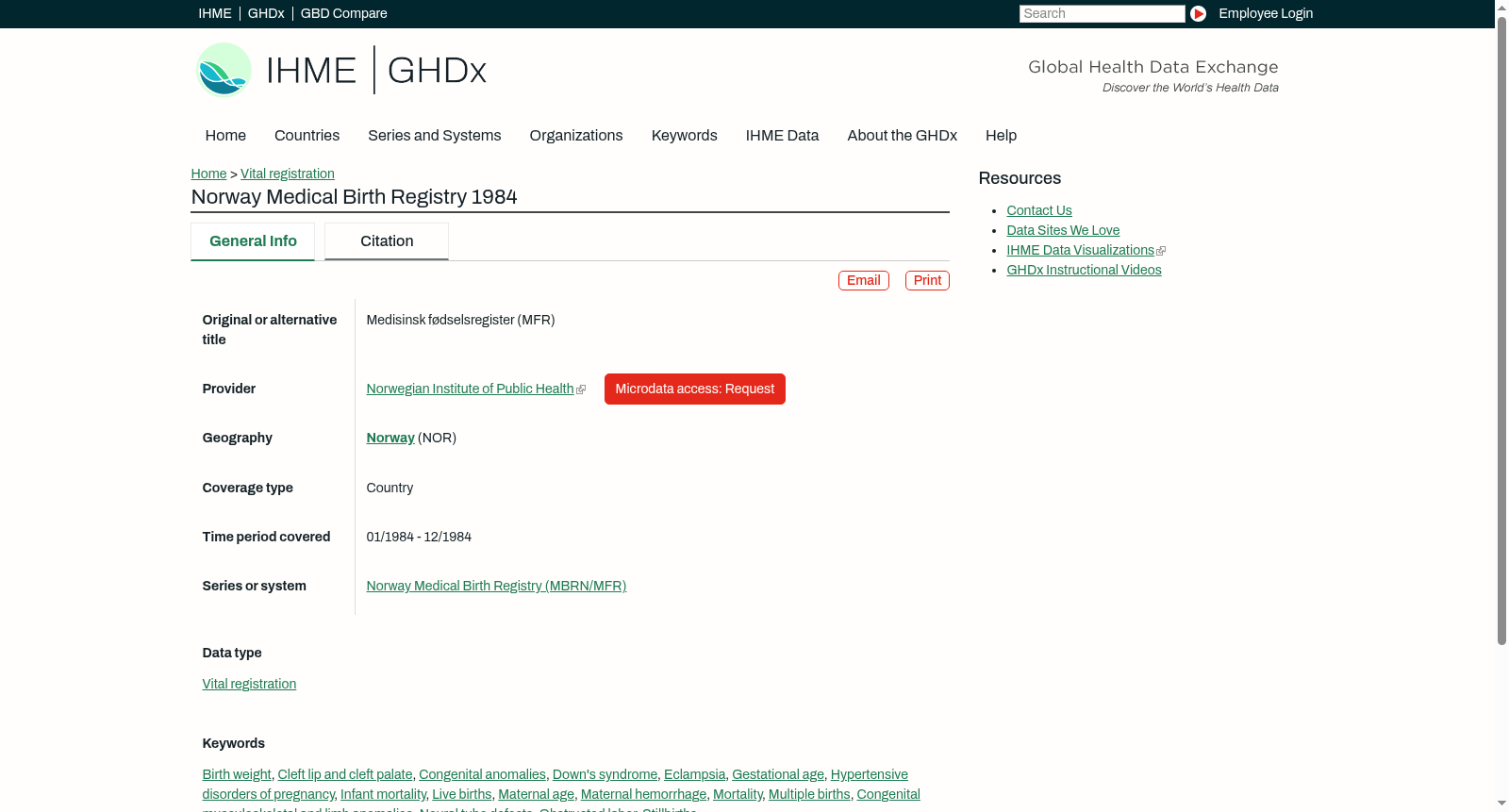The height and width of the screenshot is (812, 1509).
Task: Click external link icon after Norwegian Institute
Action: click(x=581, y=389)
